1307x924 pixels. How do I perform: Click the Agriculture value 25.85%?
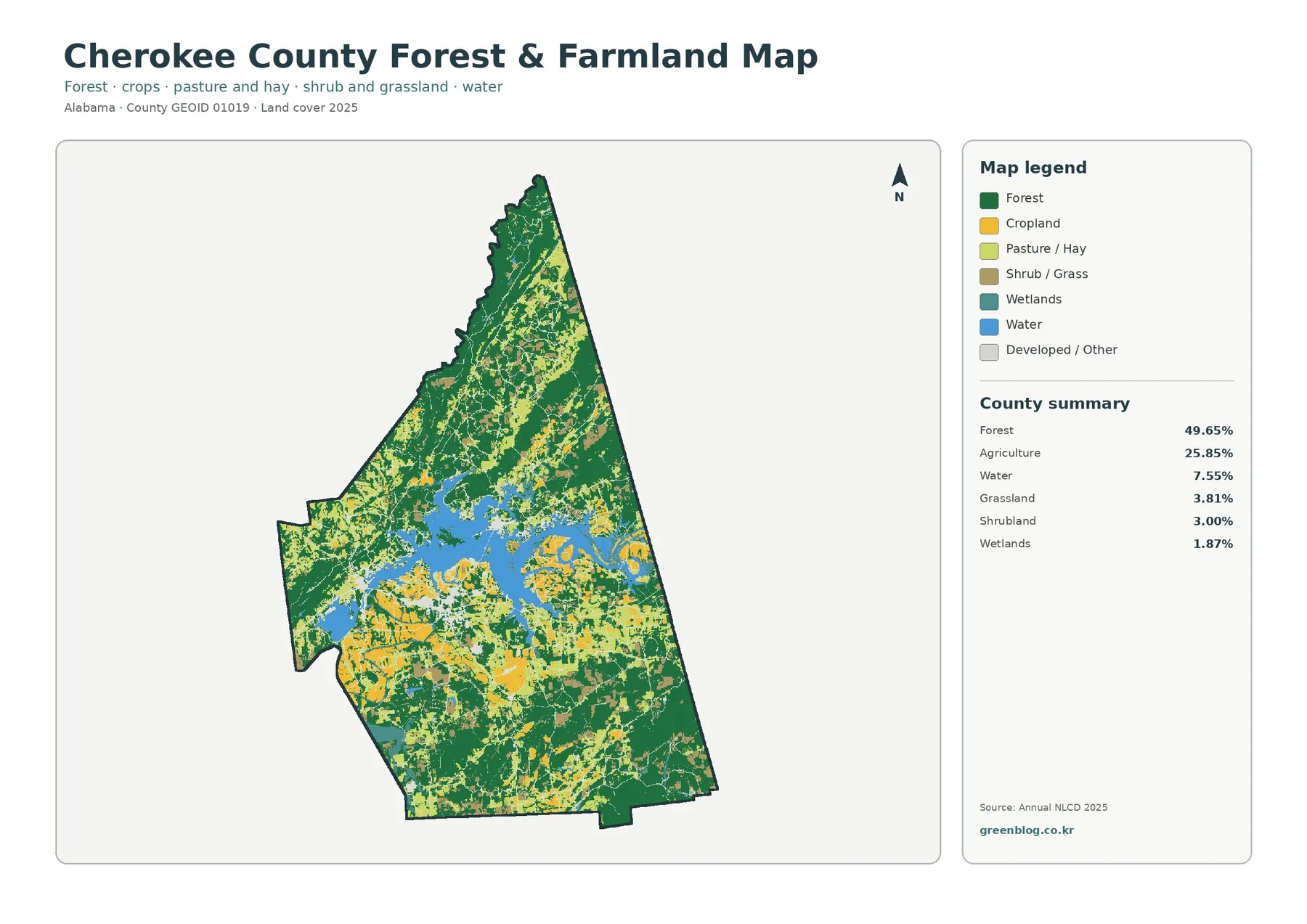pyautogui.click(x=1208, y=453)
